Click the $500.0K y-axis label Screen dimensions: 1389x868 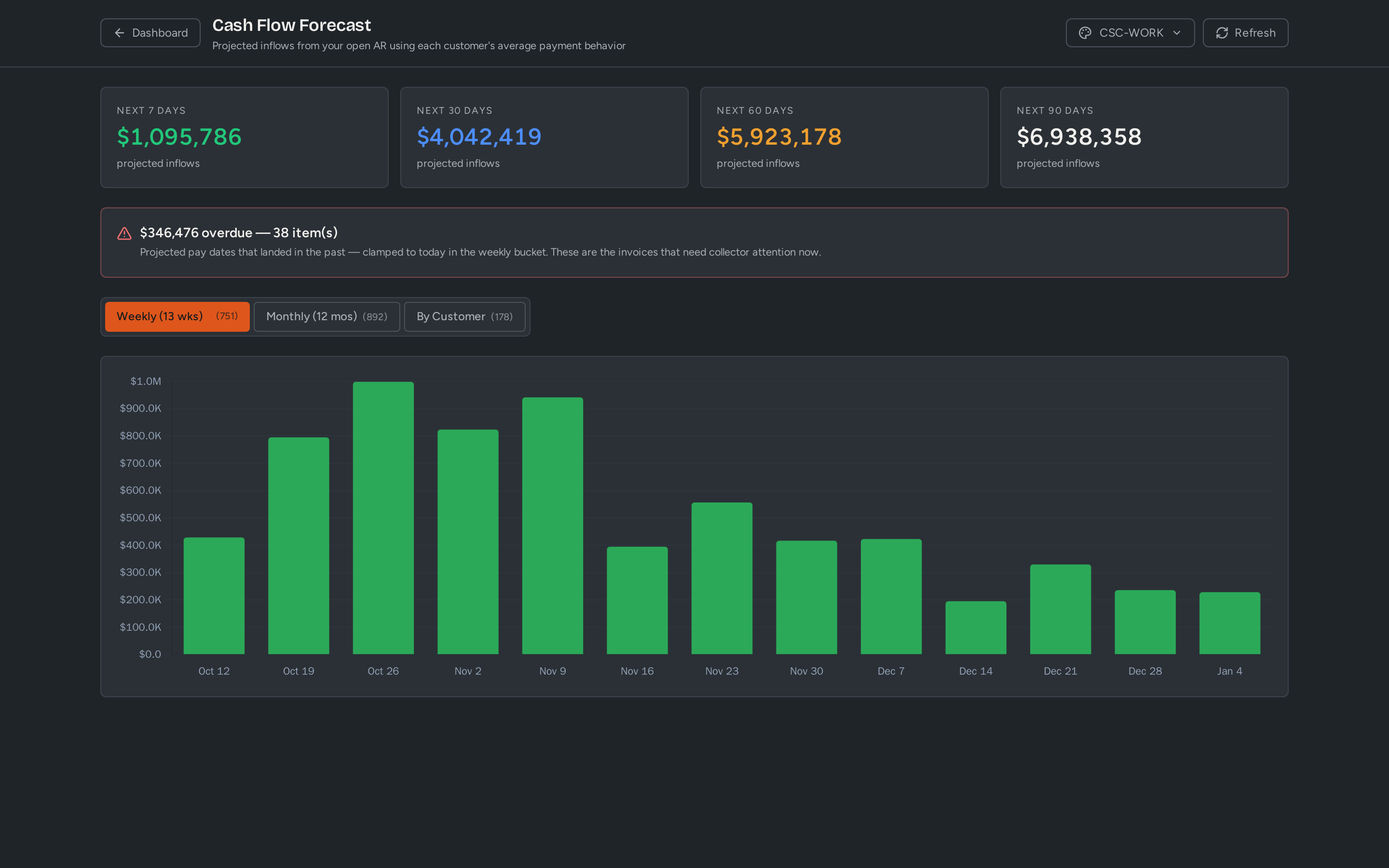coord(141,518)
